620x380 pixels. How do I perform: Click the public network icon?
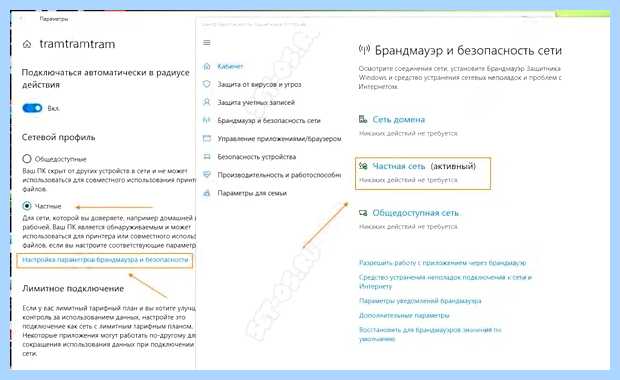pos(363,213)
